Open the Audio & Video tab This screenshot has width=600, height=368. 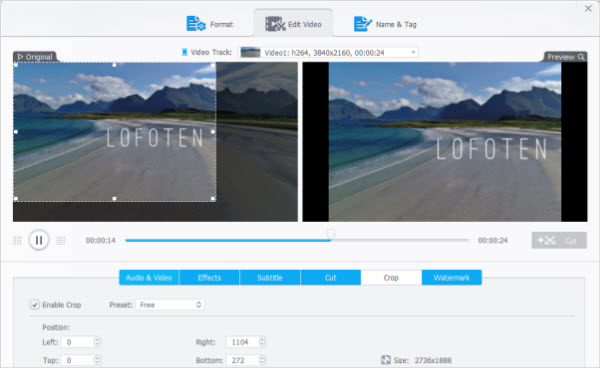(x=149, y=278)
